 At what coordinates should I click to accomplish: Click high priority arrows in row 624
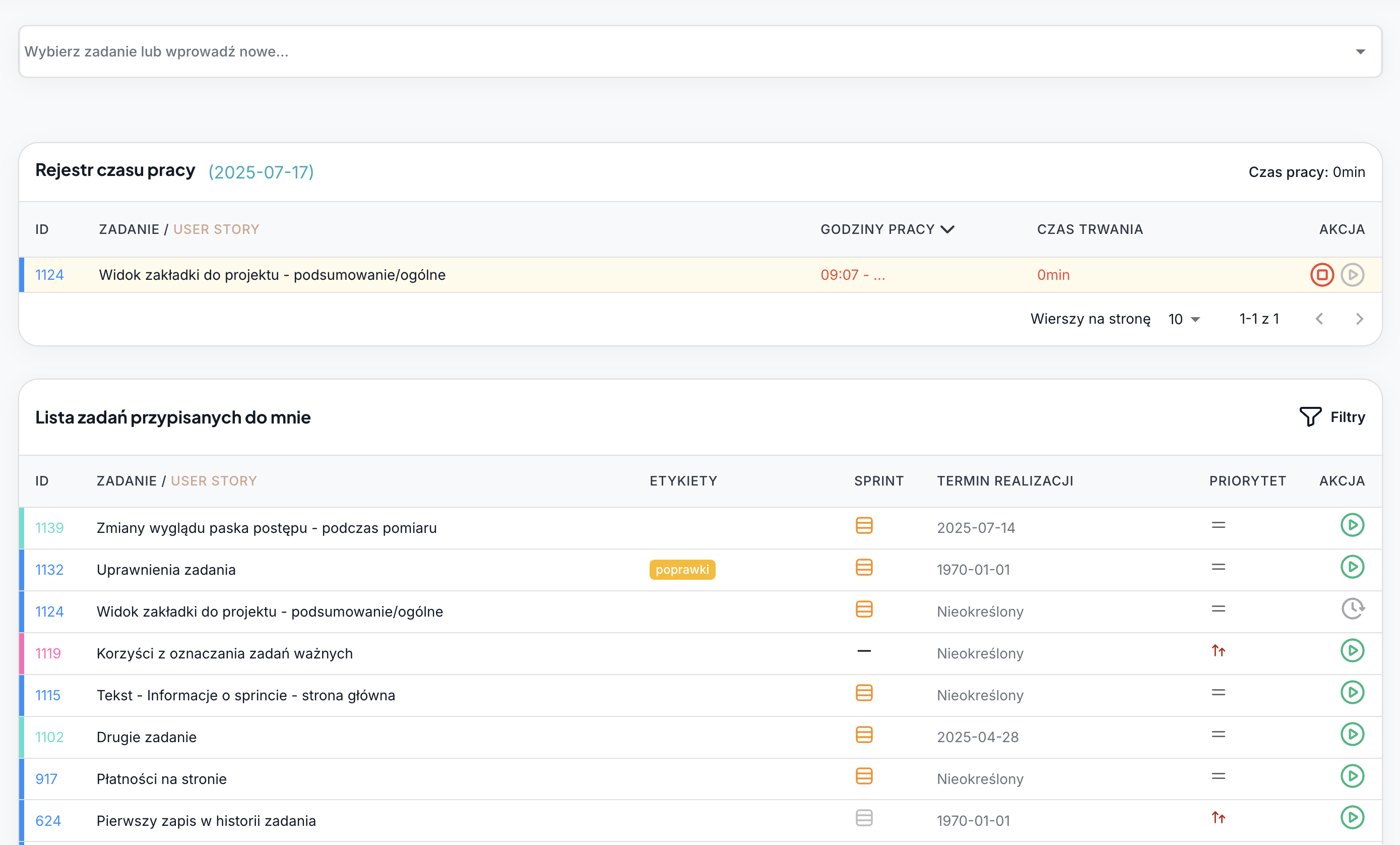click(x=1218, y=818)
